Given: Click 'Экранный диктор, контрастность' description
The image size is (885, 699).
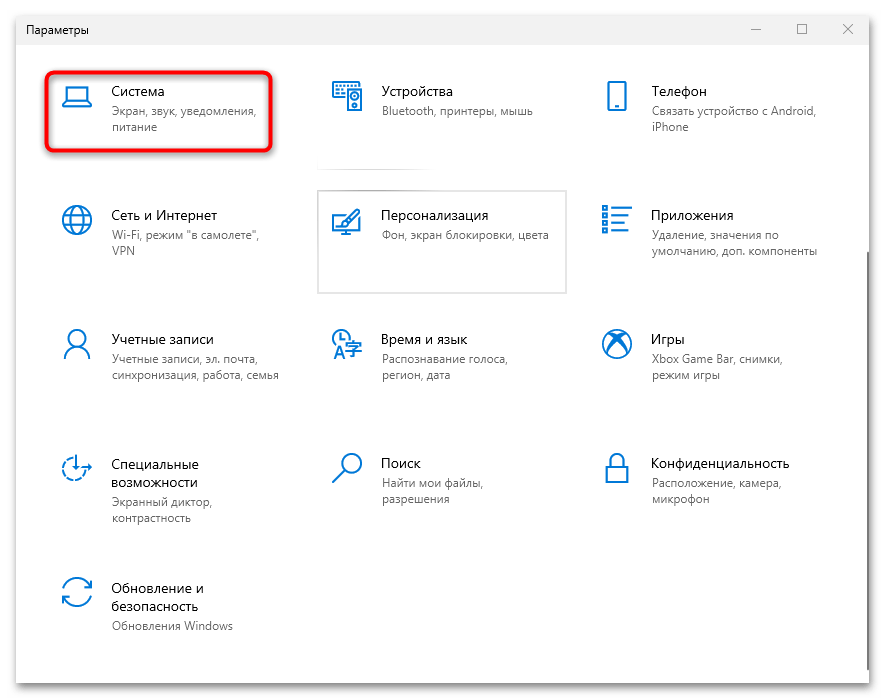Looking at the screenshot, I should click(x=161, y=510).
